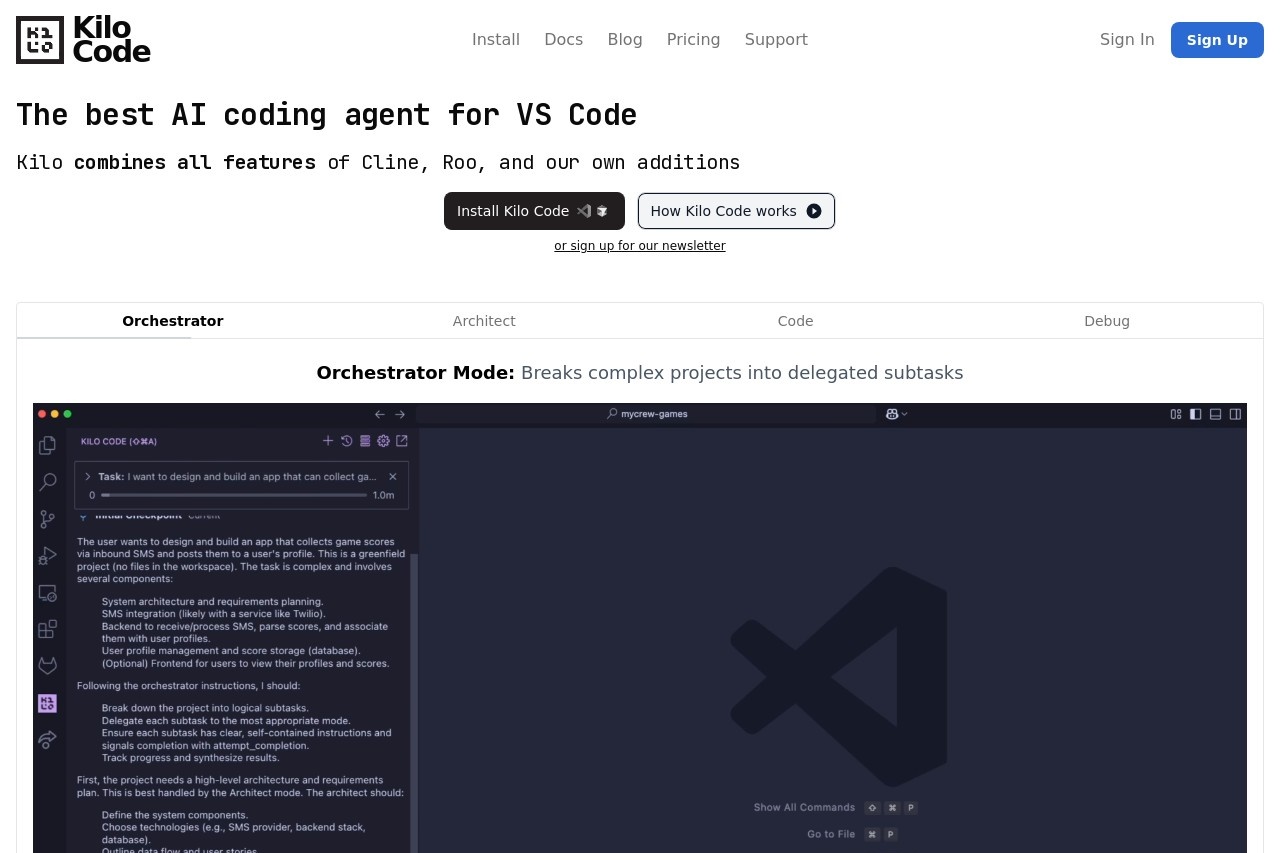
Task: Go back with left arrow in VS Code title bar
Action: (380, 414)
